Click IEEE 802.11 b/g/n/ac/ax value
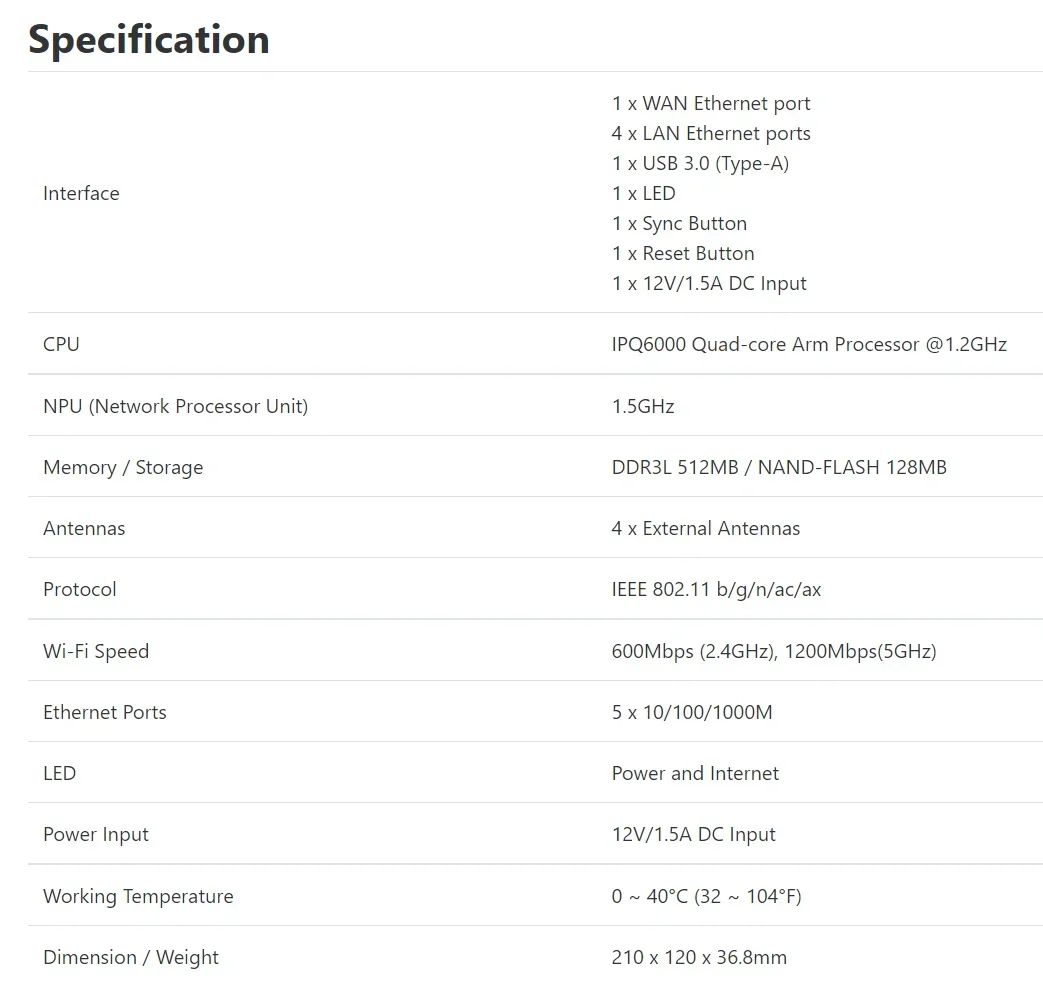The height and width of the screenshot is (992, 1043). click(x=716, y=589)
